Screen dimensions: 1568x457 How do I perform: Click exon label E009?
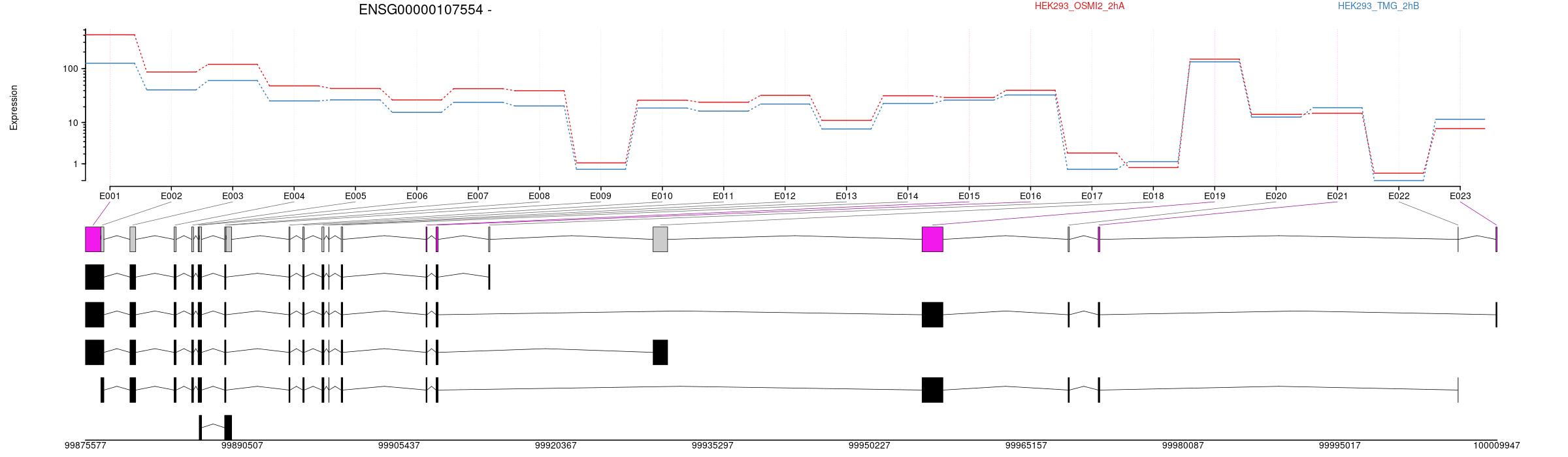600,196
